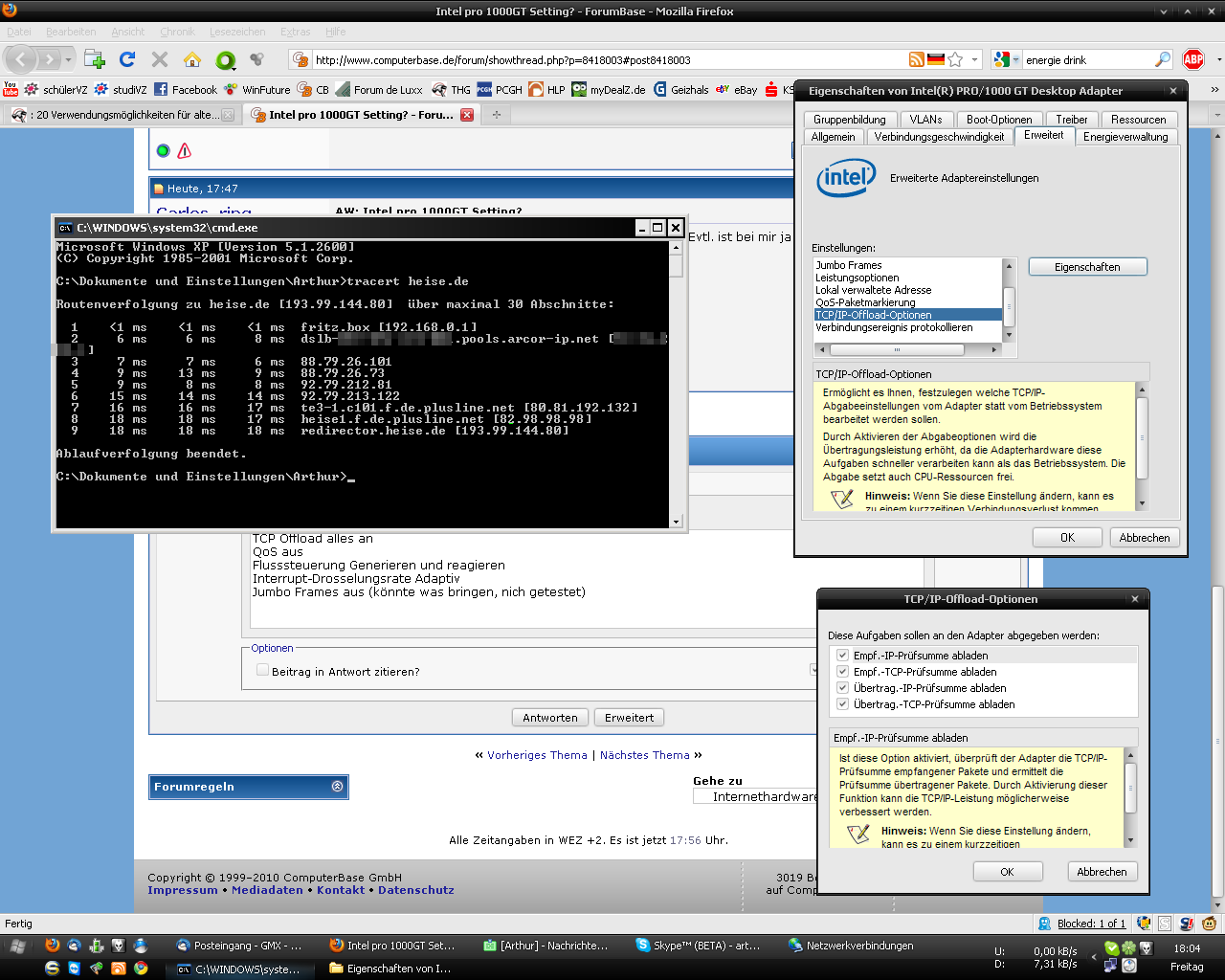Toggle Empf.-TCP-Prüfsumme abladen checkbox
1225x980 pixels.
[x=842, y=672]
